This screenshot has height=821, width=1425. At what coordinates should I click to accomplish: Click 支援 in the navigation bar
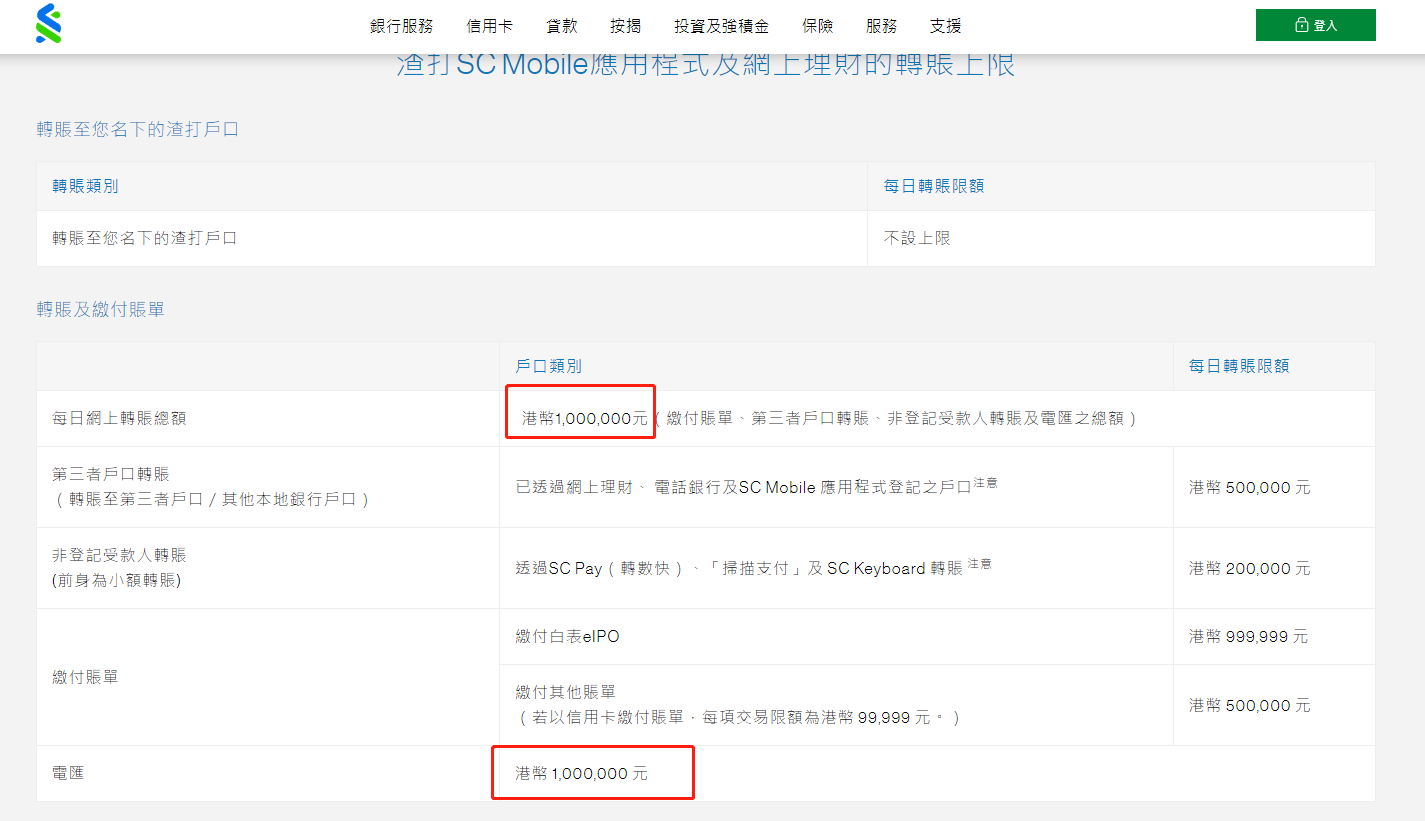coord(945,26)
